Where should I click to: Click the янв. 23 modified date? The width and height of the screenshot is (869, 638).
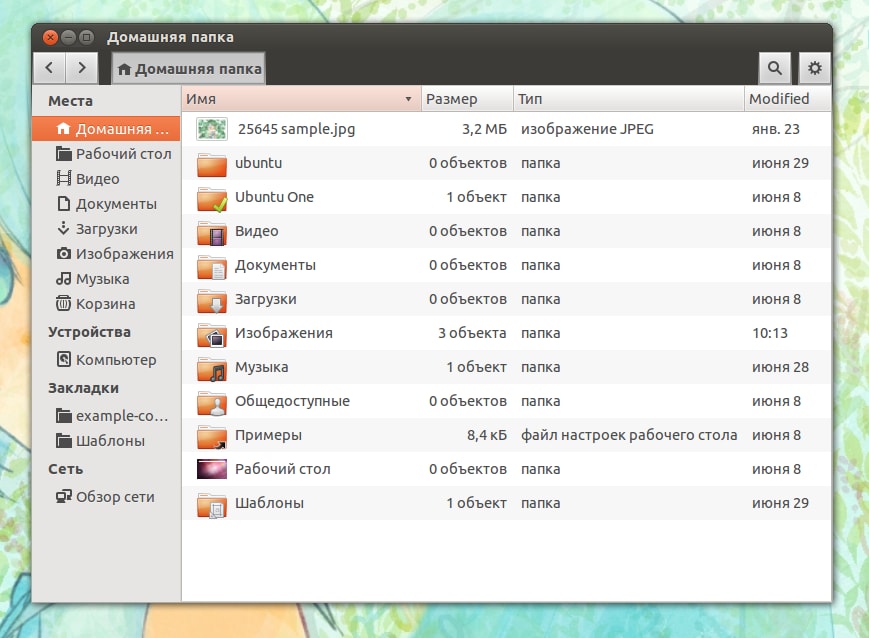click(x=775, y=129)
